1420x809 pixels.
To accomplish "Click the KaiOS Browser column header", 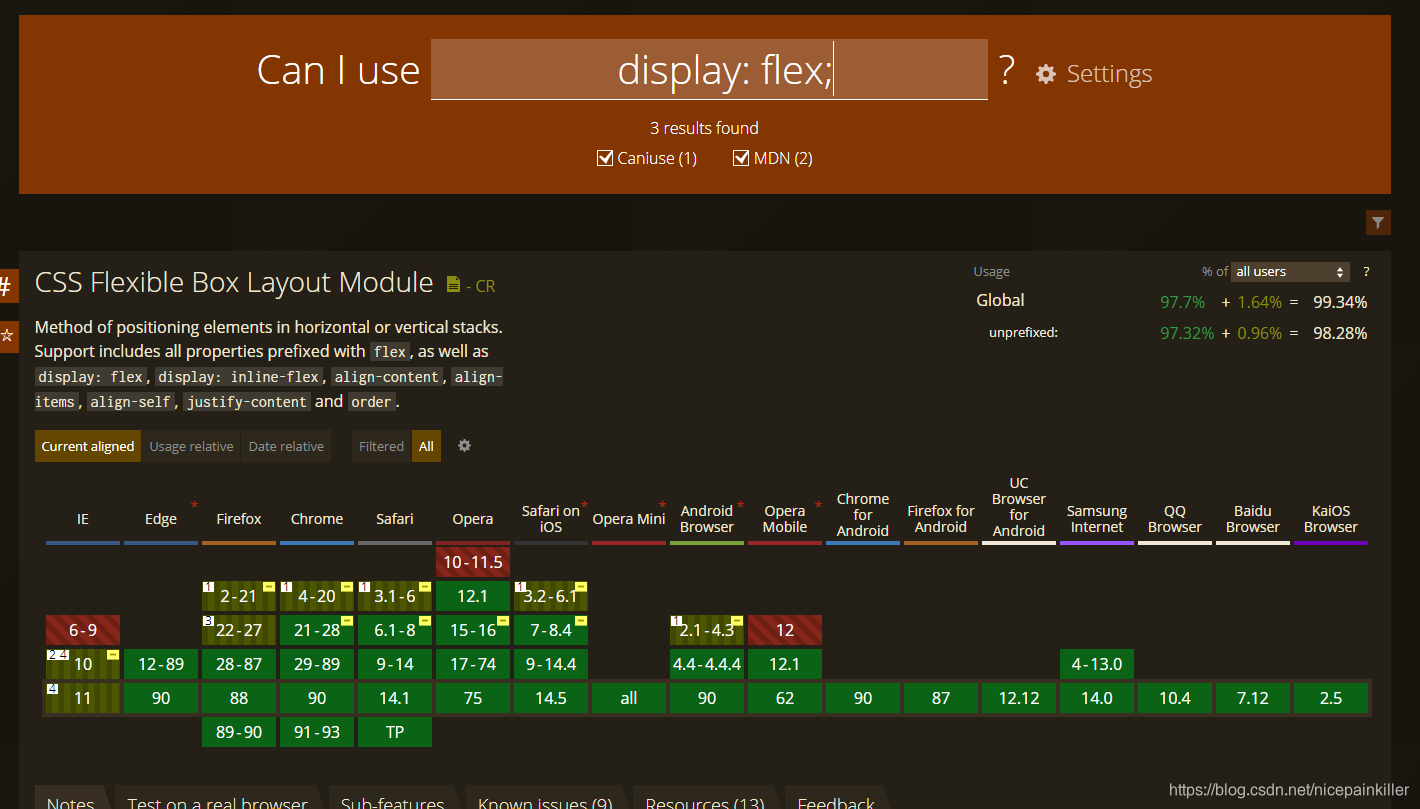I will click(1331, 519).
